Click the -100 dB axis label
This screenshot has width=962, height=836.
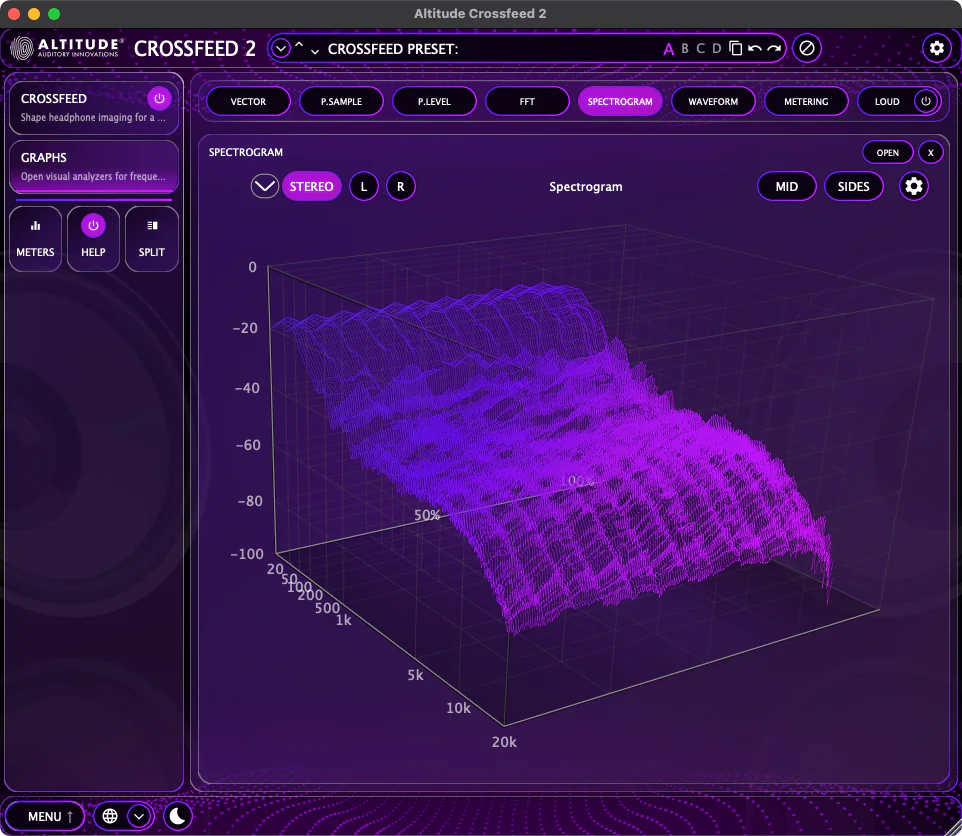click(247, 554)
